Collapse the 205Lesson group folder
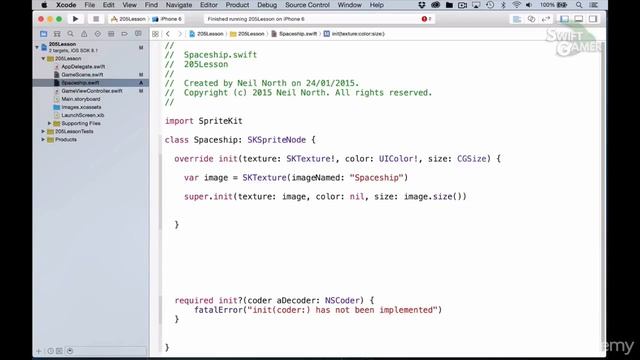This screenshot has height=360, width=640. click(43, 58)
